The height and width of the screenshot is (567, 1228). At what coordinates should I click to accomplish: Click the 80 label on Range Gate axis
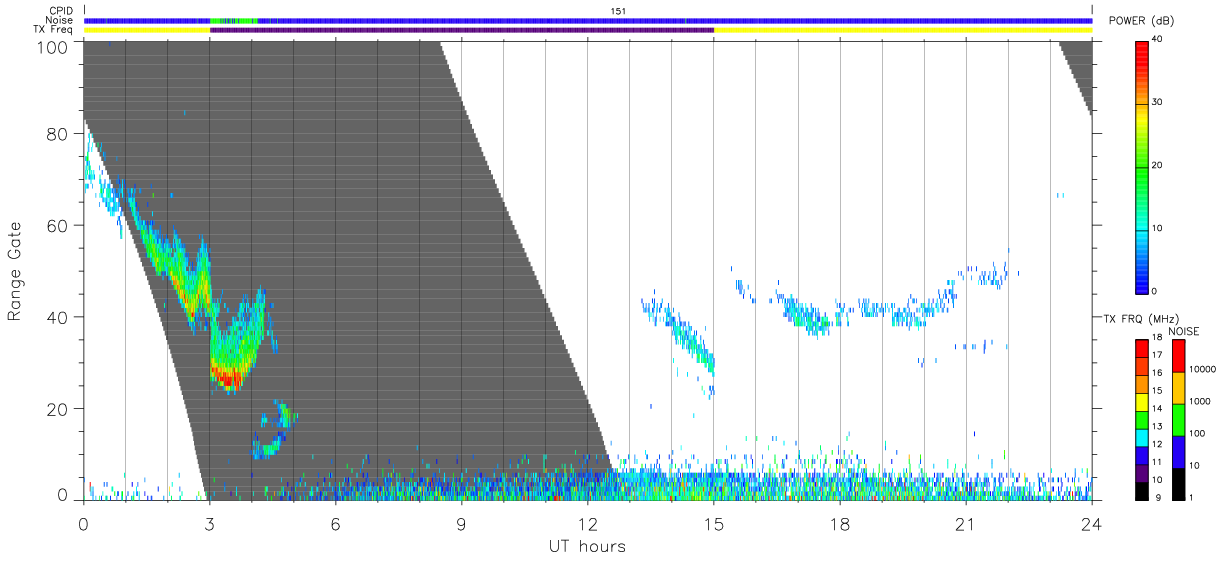(x=57, y=134)
